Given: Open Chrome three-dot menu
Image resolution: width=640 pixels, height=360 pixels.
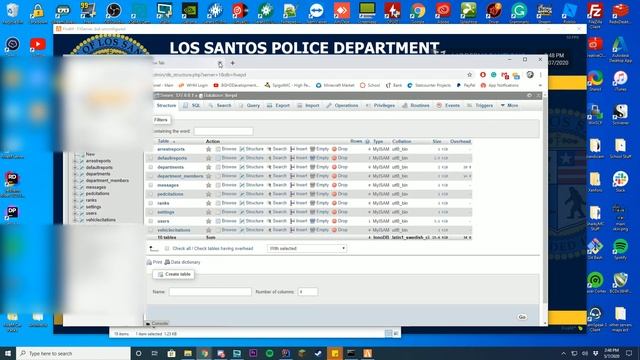Looking at the screenshot, I should click(540, 75).
